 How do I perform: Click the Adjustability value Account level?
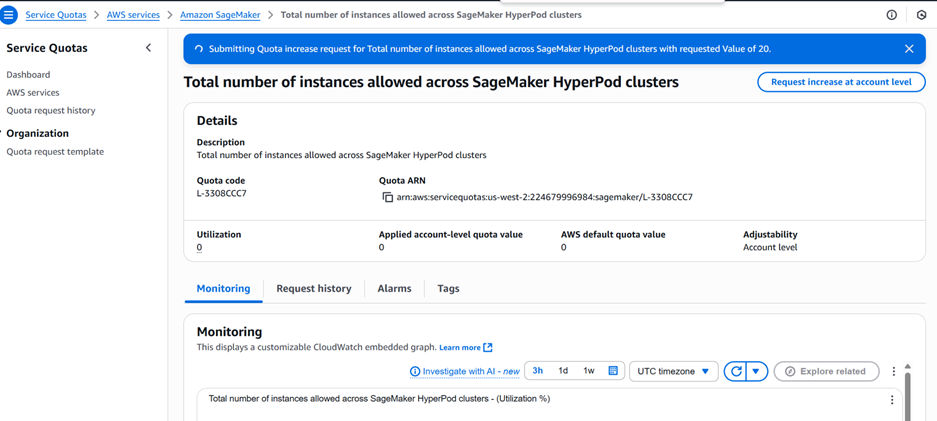pyautogui.click(x=770, y=247)
